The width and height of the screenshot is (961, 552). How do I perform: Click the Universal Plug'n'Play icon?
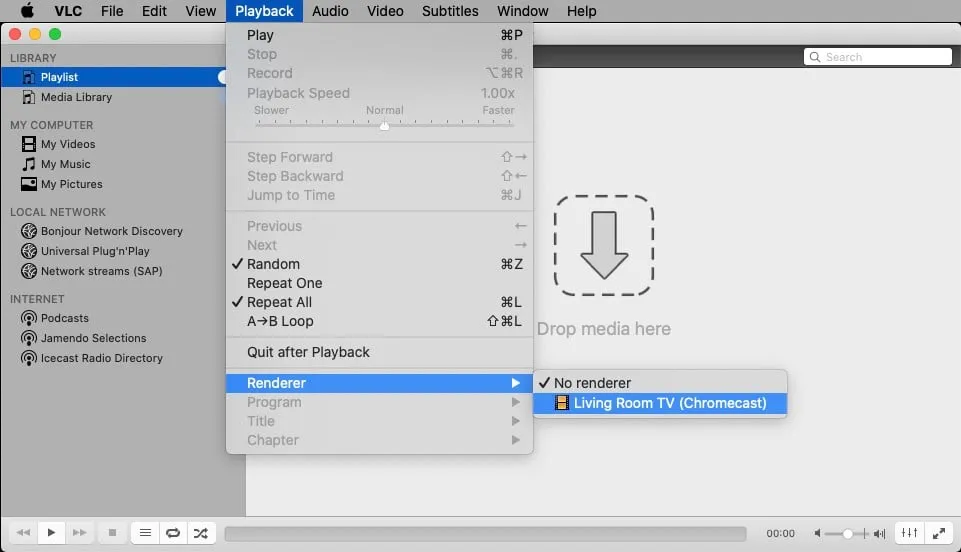[28, 251]
